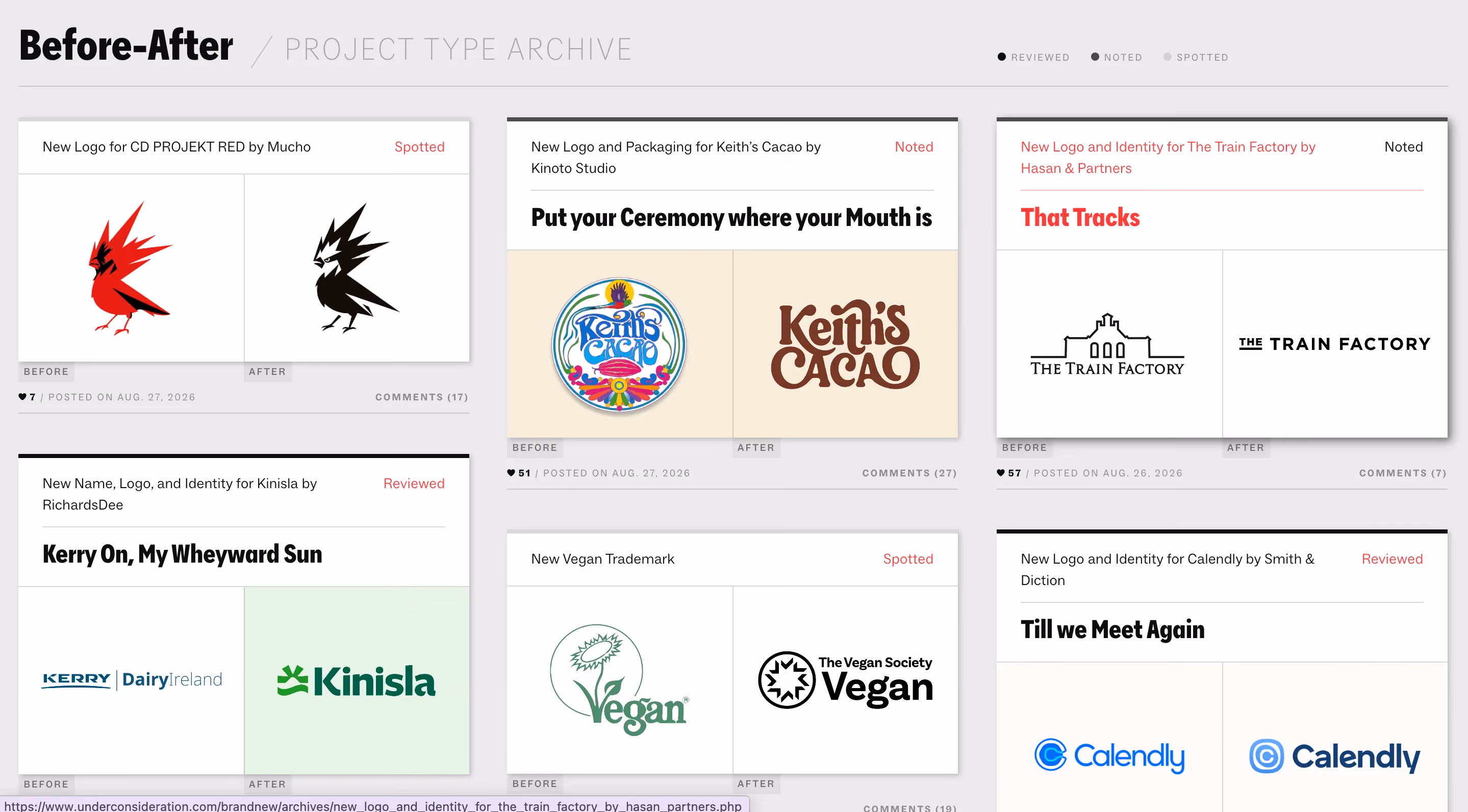Open the 'New Vegan Trademark' post title
This screenshot has height=812, width=1468.
(602, 559)
